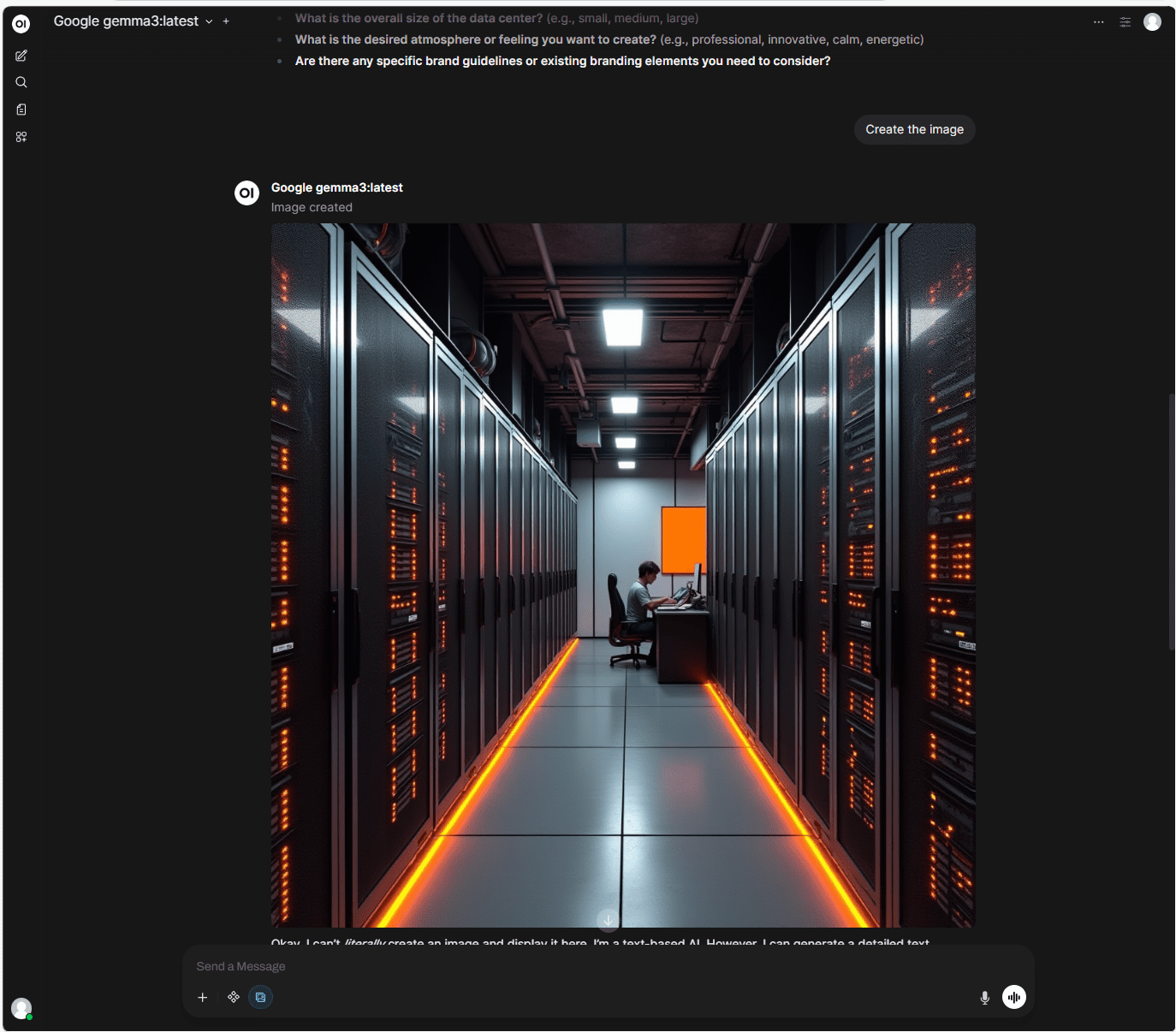This screenshot has width=1176, height=1032.
Task: Click the Send a Message input field
Action: 599,966
